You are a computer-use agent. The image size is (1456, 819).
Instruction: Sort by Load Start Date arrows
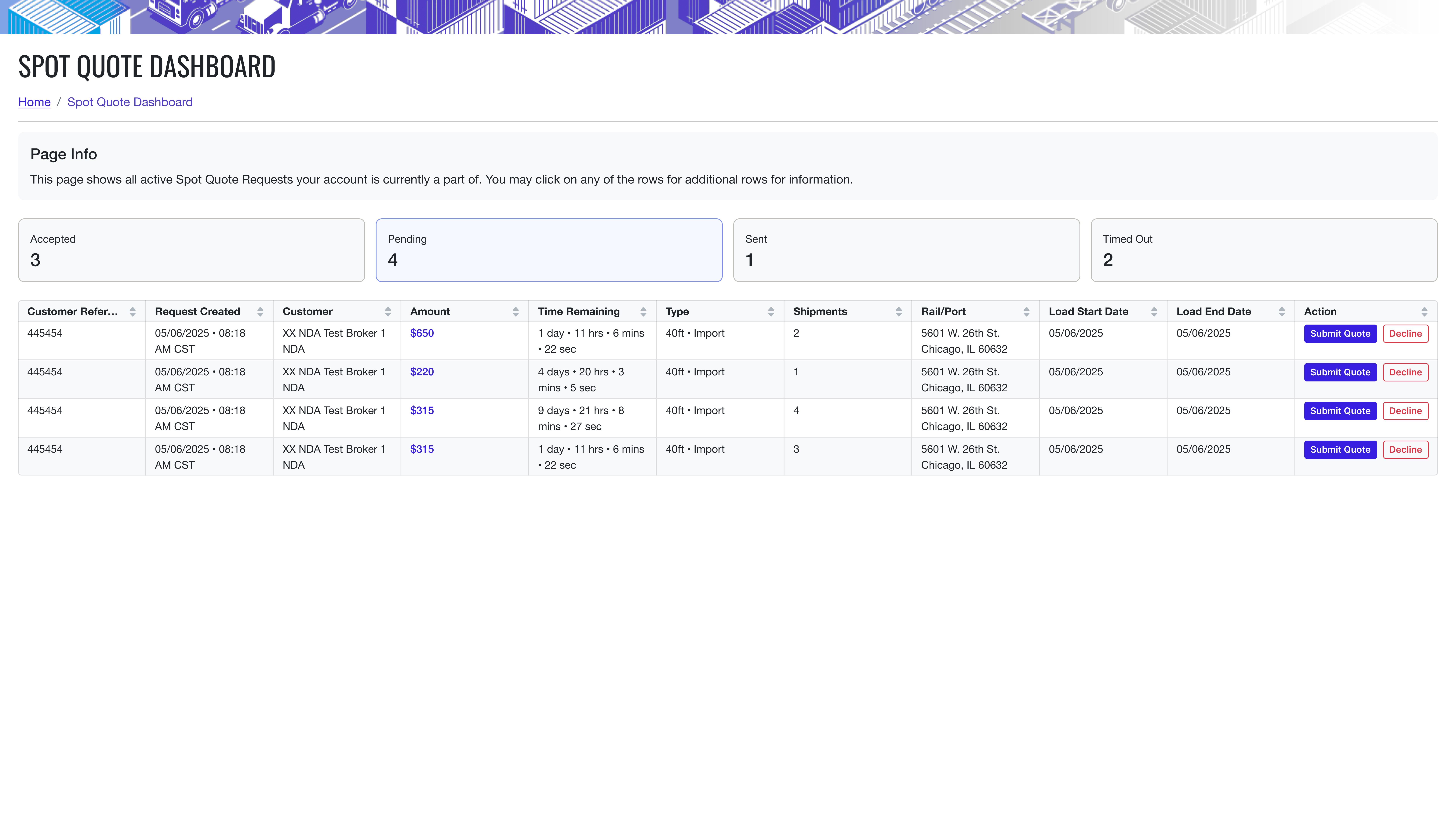click(1154, 311)
